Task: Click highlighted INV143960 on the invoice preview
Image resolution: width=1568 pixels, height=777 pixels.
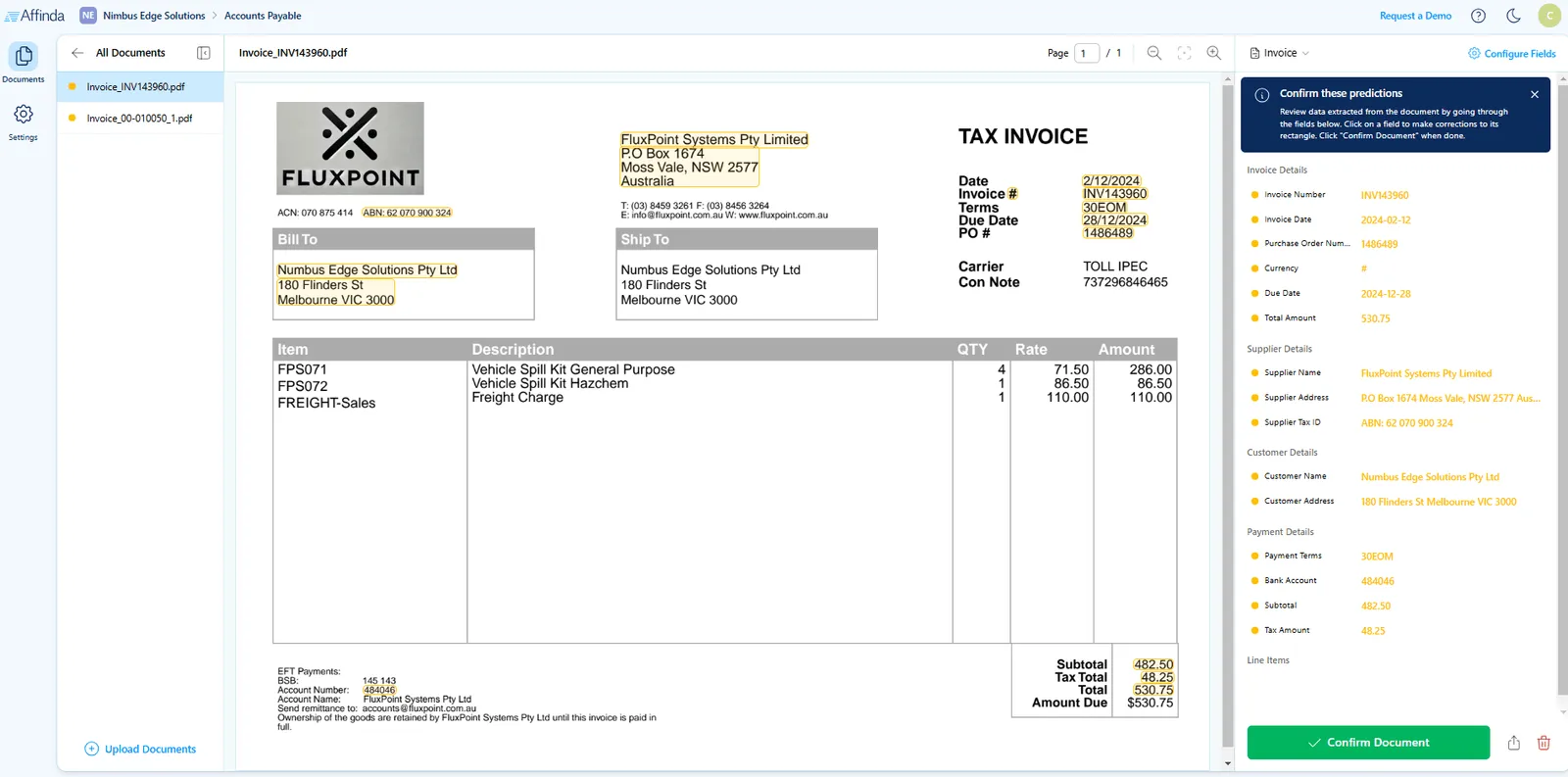Action: [1114, 194]
